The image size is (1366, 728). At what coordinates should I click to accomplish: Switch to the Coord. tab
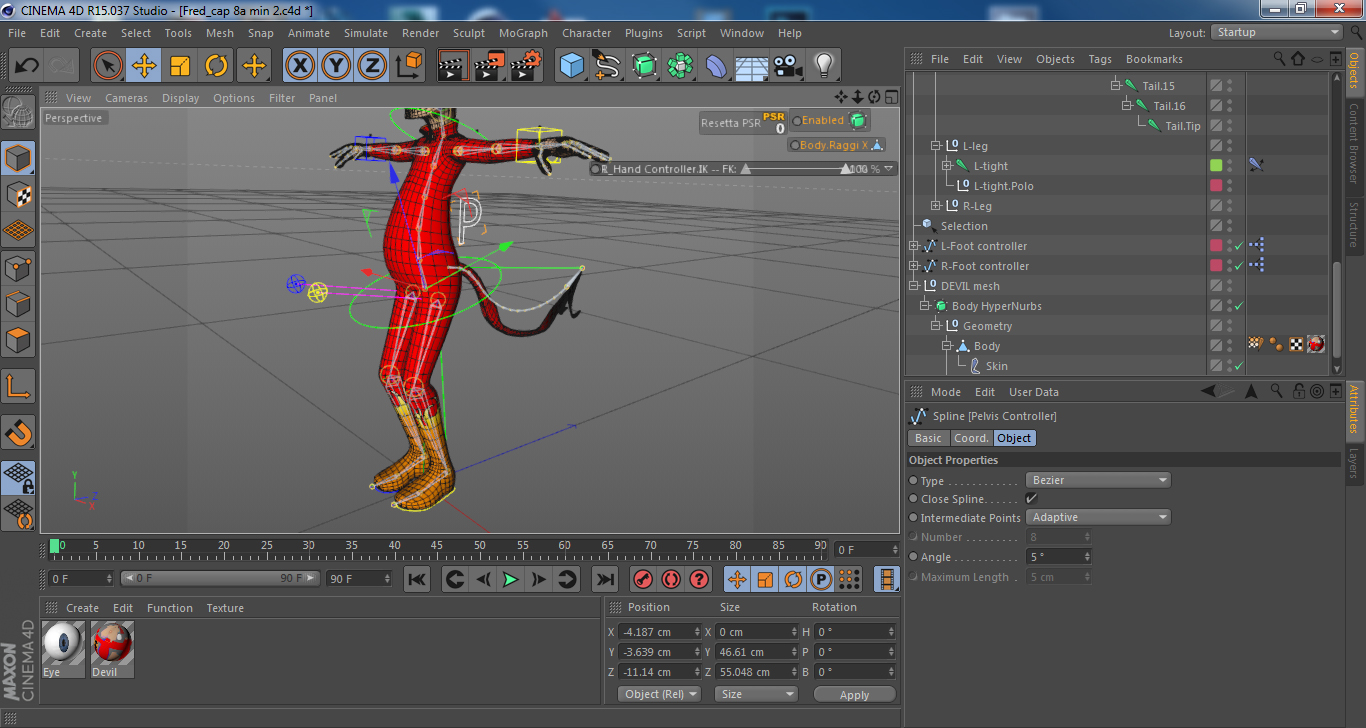point(970,438)
